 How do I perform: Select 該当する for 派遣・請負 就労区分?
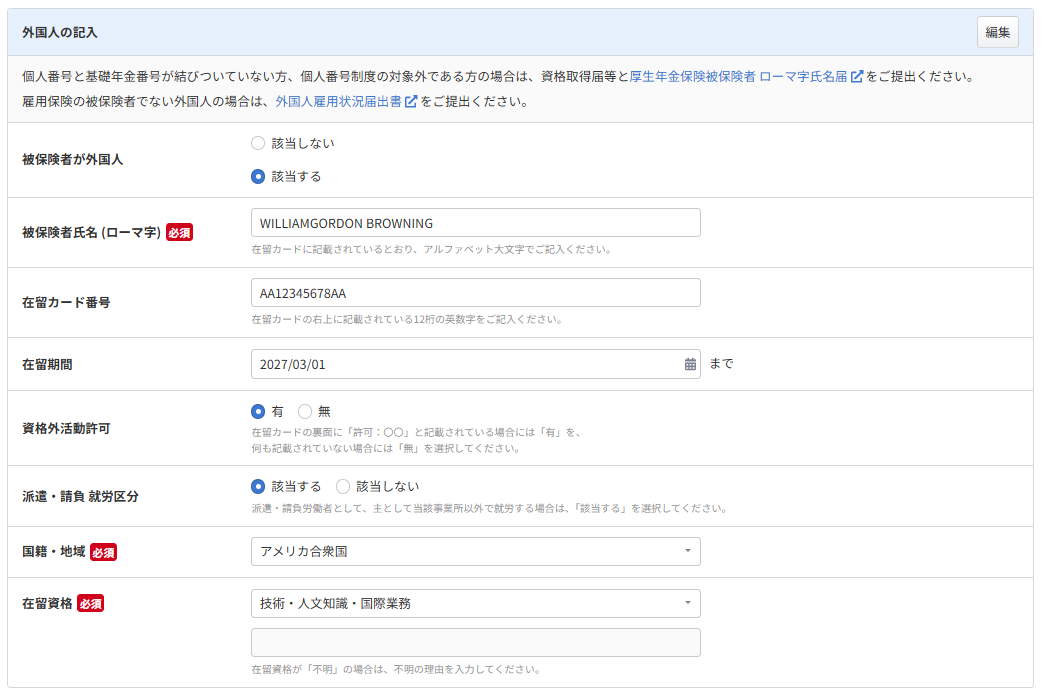[258, 486]
